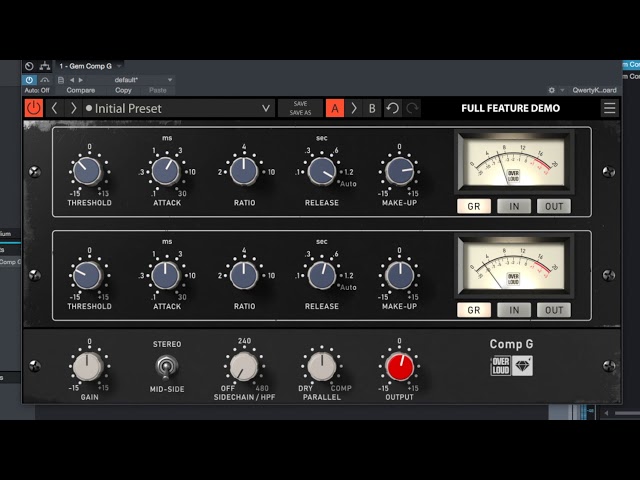
Task: Click the bottom channel VU meter
Action: coord(514,266)
